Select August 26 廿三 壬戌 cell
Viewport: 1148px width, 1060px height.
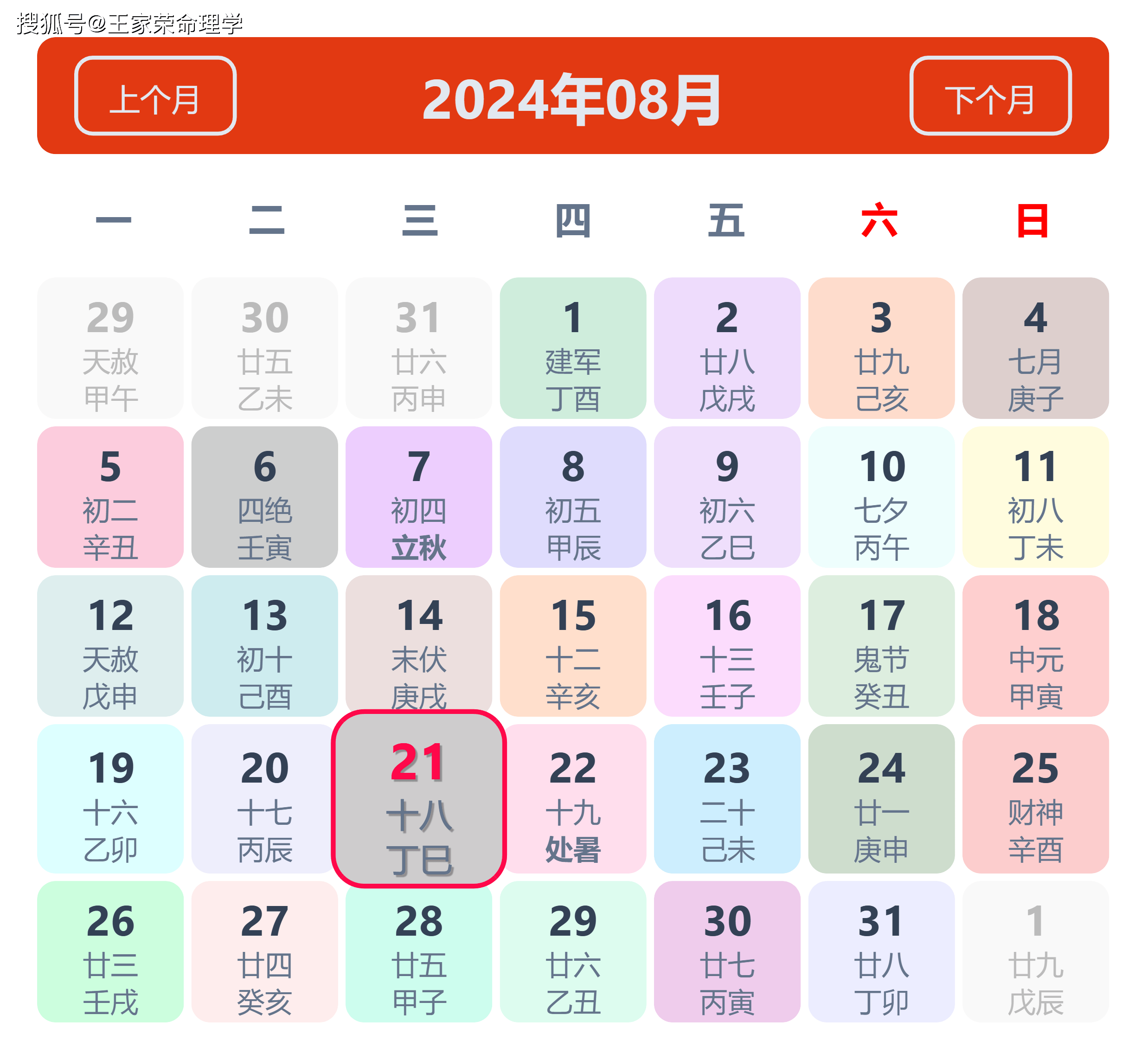111,952
